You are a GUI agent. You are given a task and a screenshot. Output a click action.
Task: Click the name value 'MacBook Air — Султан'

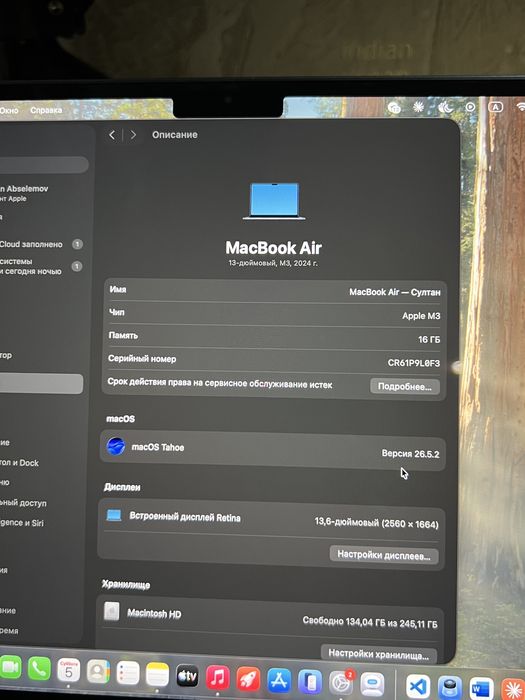395,292
